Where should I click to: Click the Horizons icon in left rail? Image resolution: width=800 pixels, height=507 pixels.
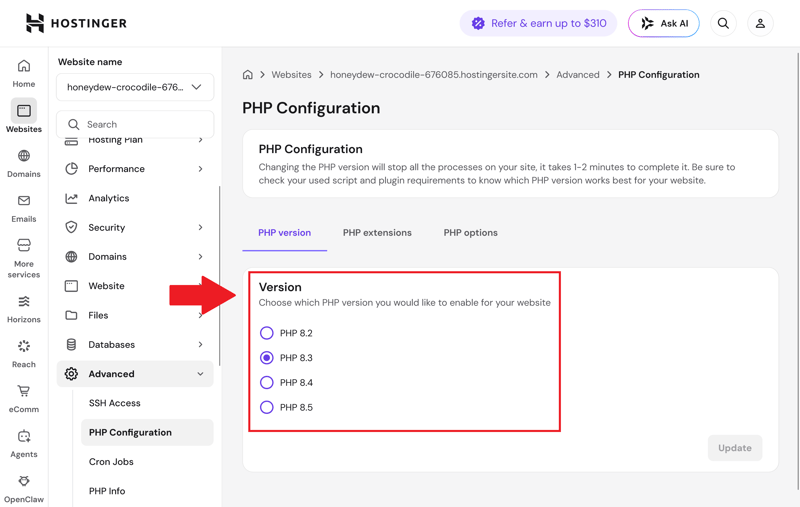pyautogui.click(x=23, y=301)
